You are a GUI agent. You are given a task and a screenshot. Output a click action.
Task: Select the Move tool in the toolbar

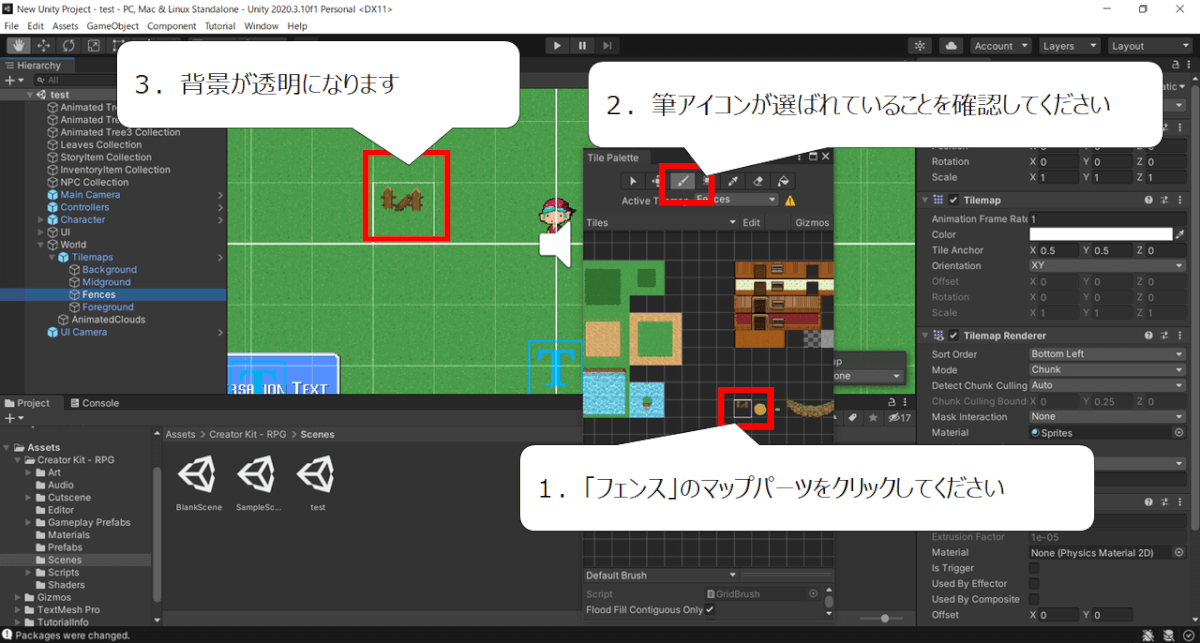pos(44,45)
